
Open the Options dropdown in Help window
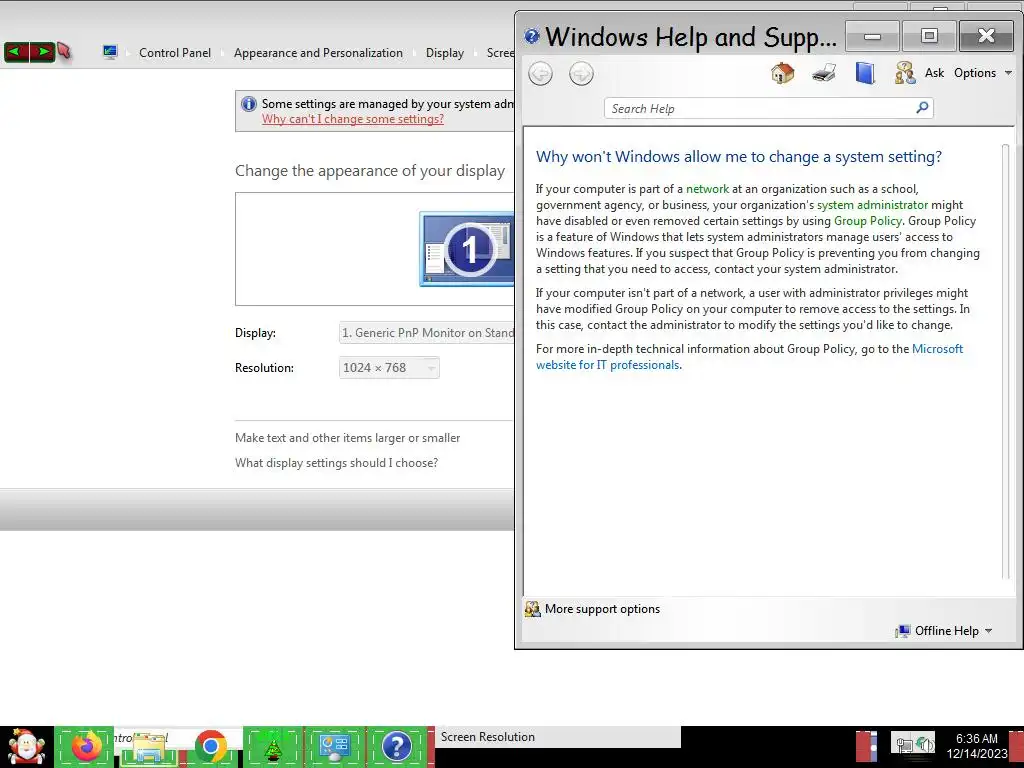tap(982, 73)
